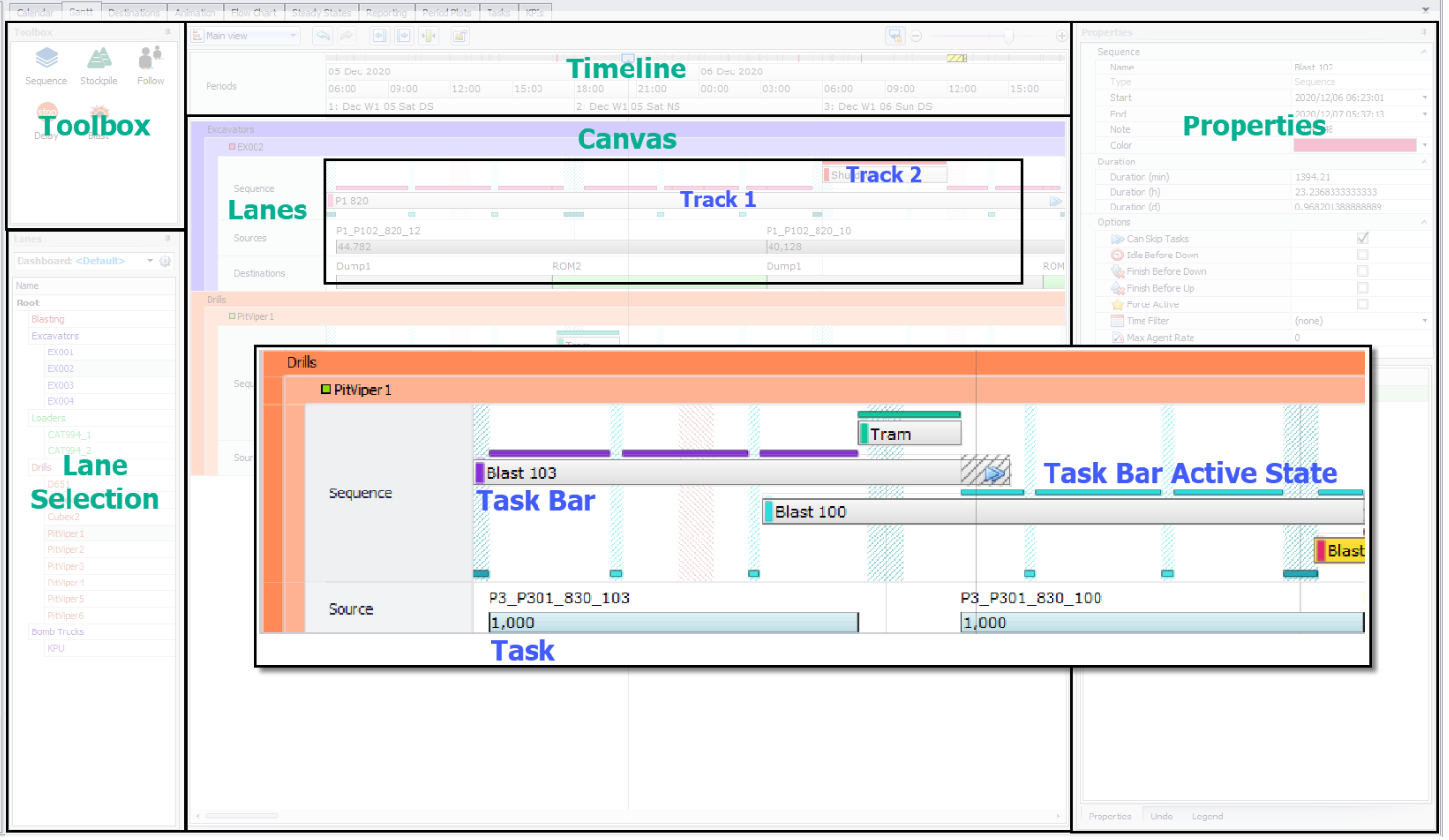Select the Excavators lane in tree

[56, 336]
